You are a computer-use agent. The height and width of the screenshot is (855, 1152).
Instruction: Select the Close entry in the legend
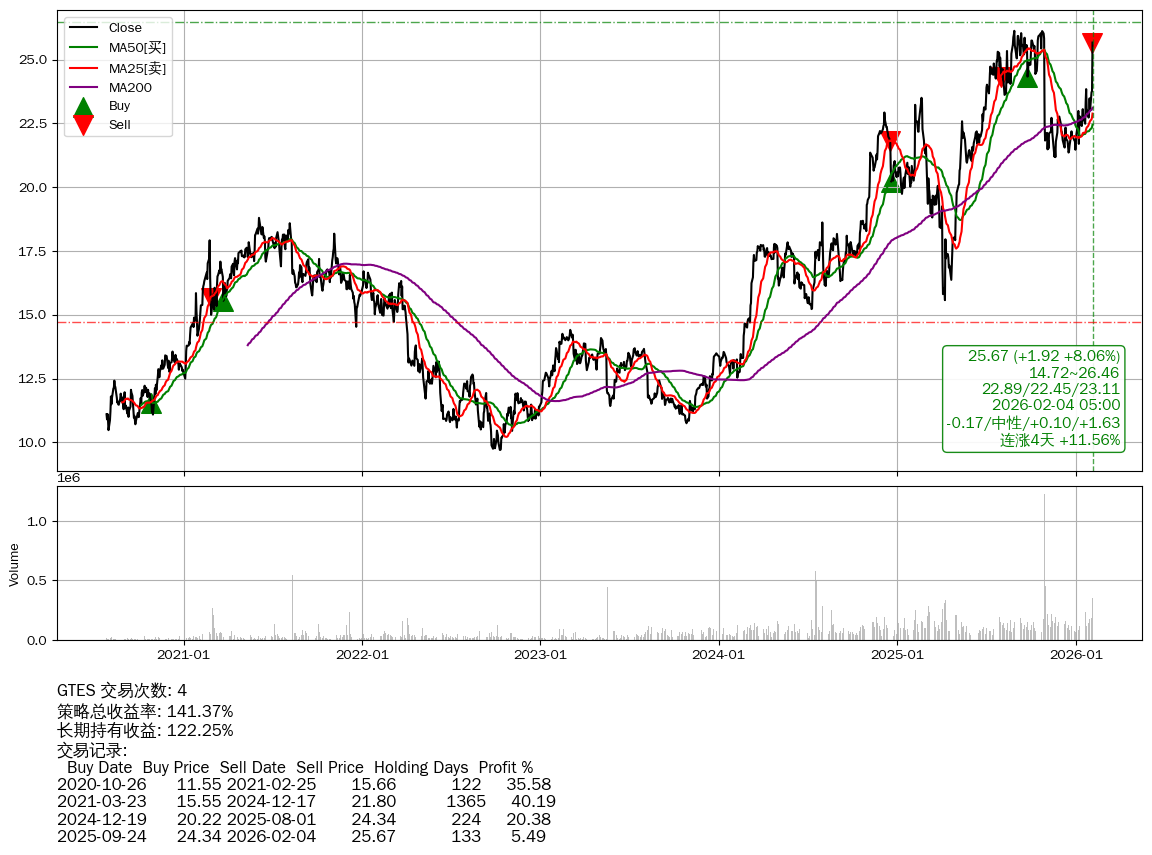125,28
